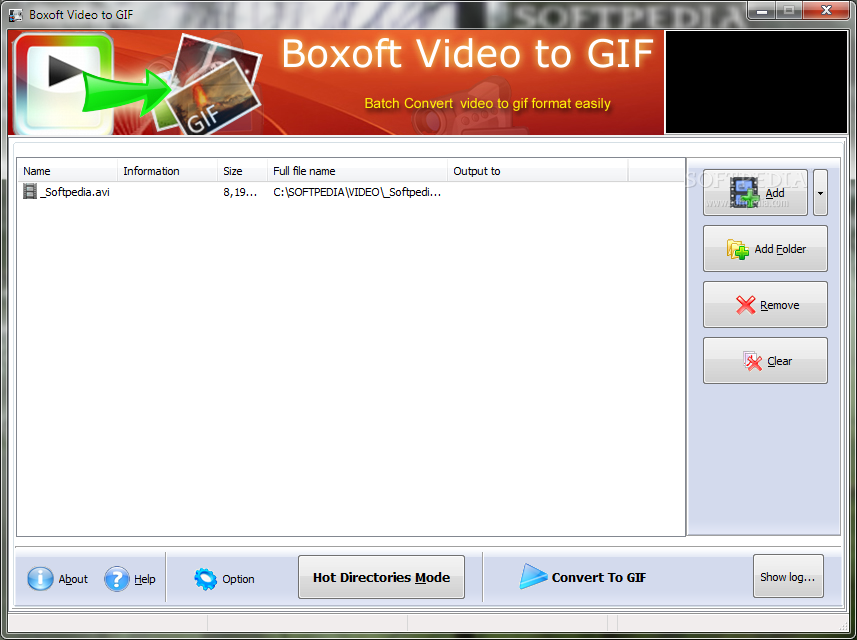Clear the file list with the Clear button
857x640 pixels.
[x=765, y=361]
